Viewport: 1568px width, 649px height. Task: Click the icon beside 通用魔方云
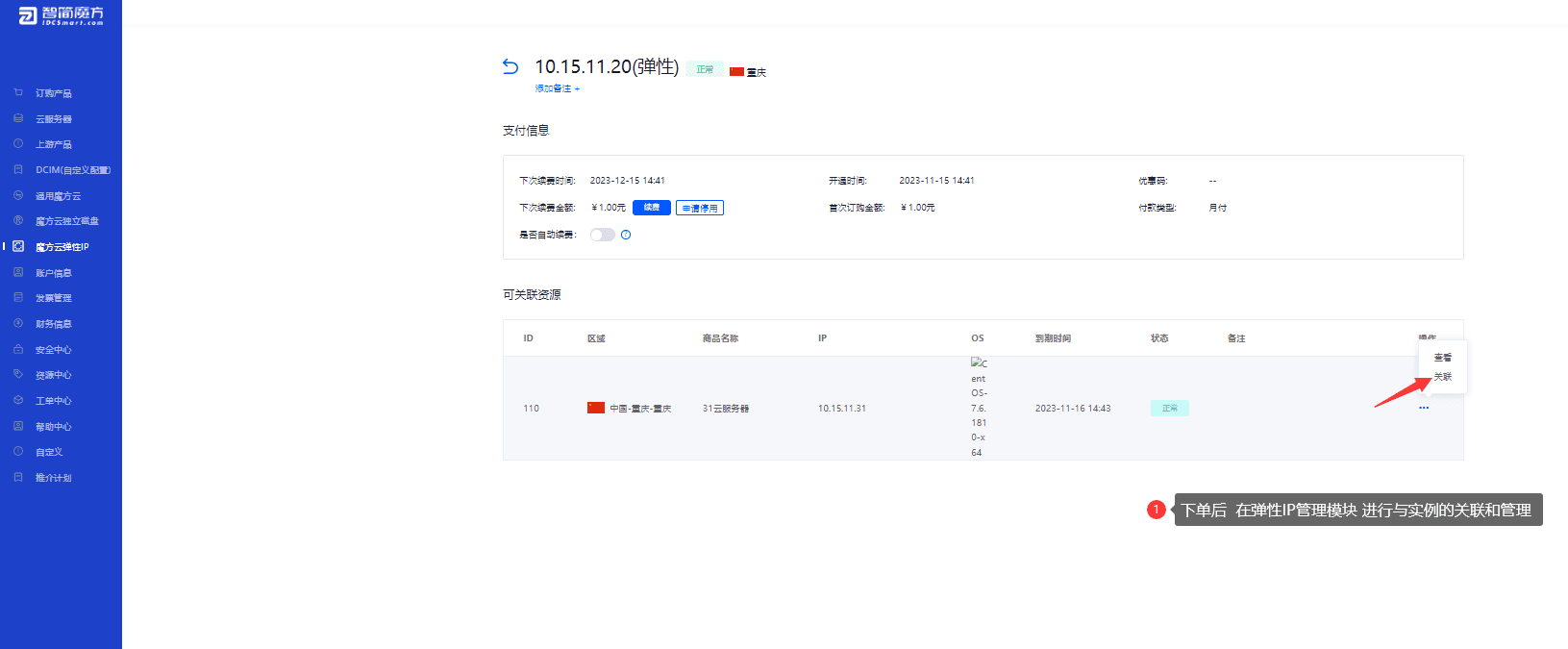click(x=18, y=195)
